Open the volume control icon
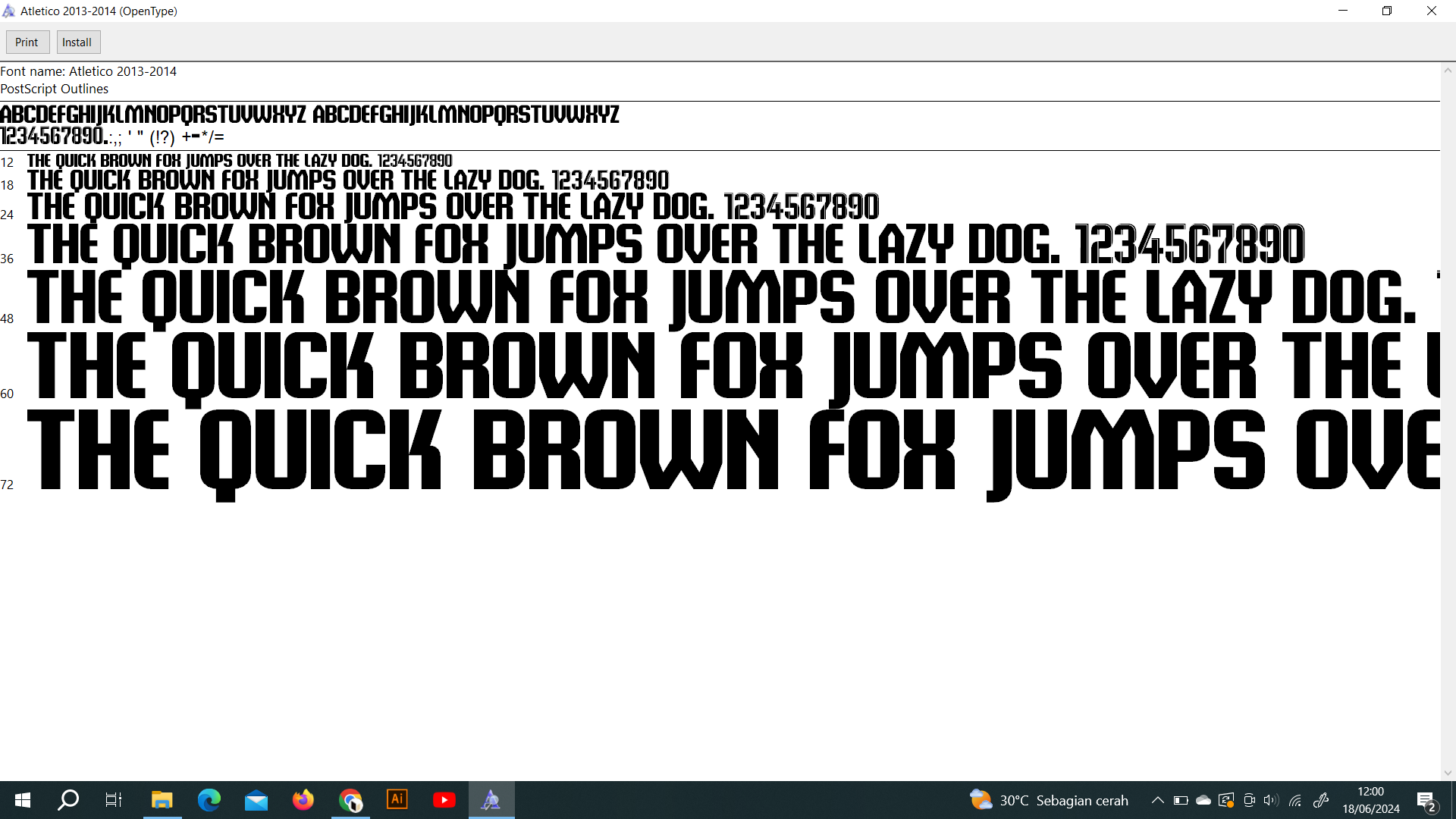Viewport: 1456px width, 819px height. coord(1271,800)
